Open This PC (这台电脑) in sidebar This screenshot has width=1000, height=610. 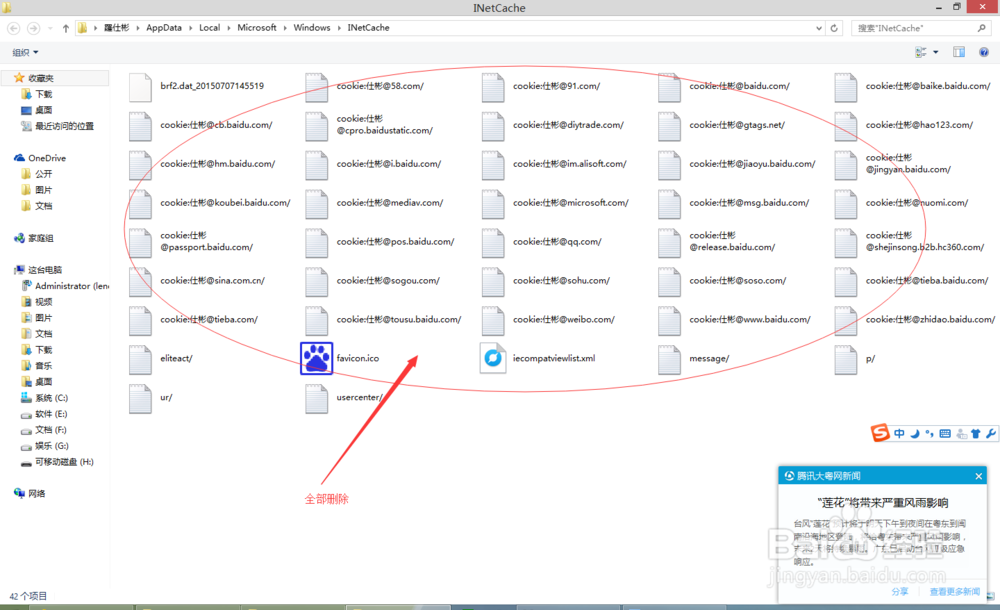click(45, 270)
